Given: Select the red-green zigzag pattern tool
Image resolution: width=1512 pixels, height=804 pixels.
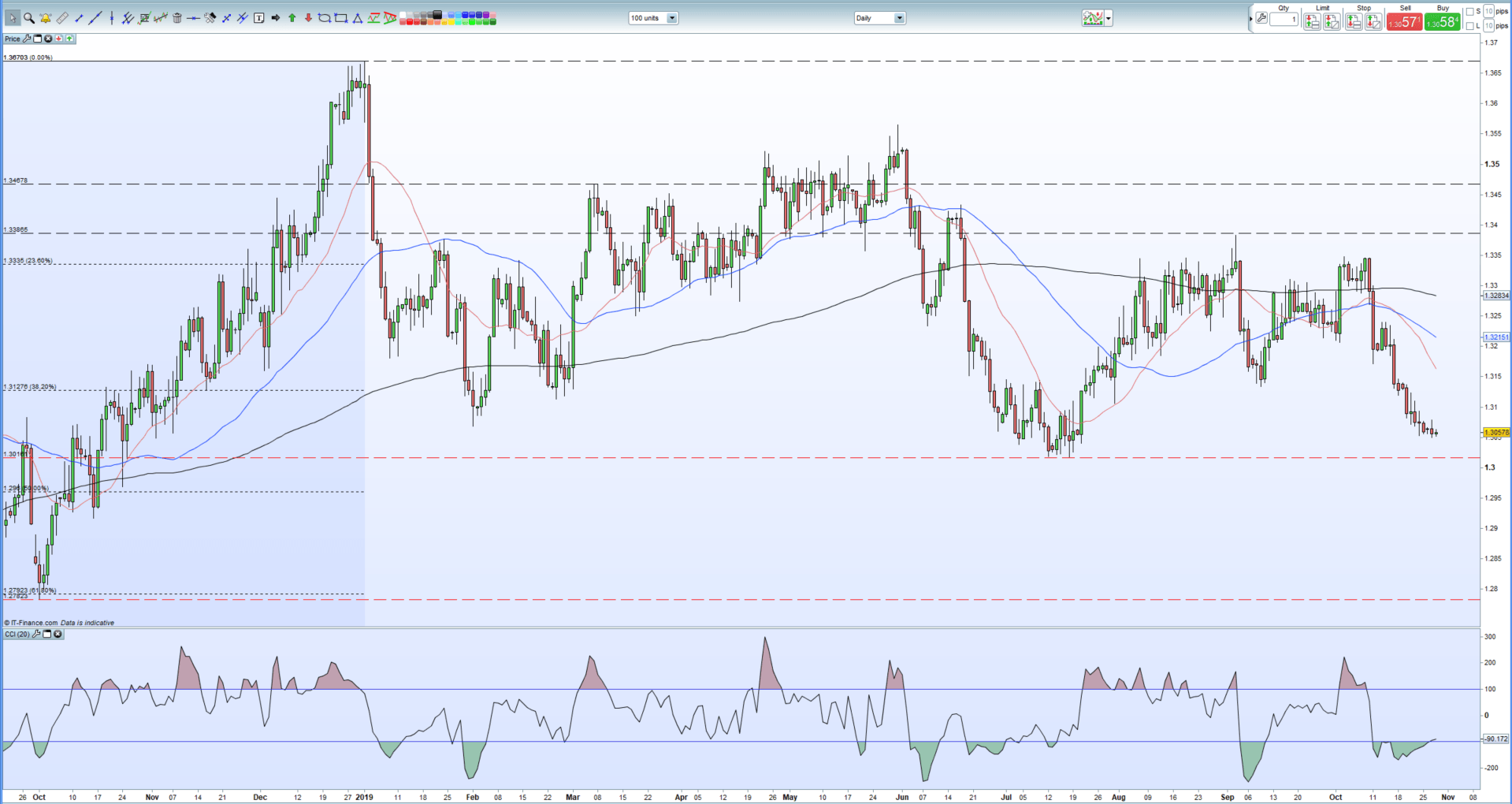Looking at the screenshot, I should tap(373, 18).
